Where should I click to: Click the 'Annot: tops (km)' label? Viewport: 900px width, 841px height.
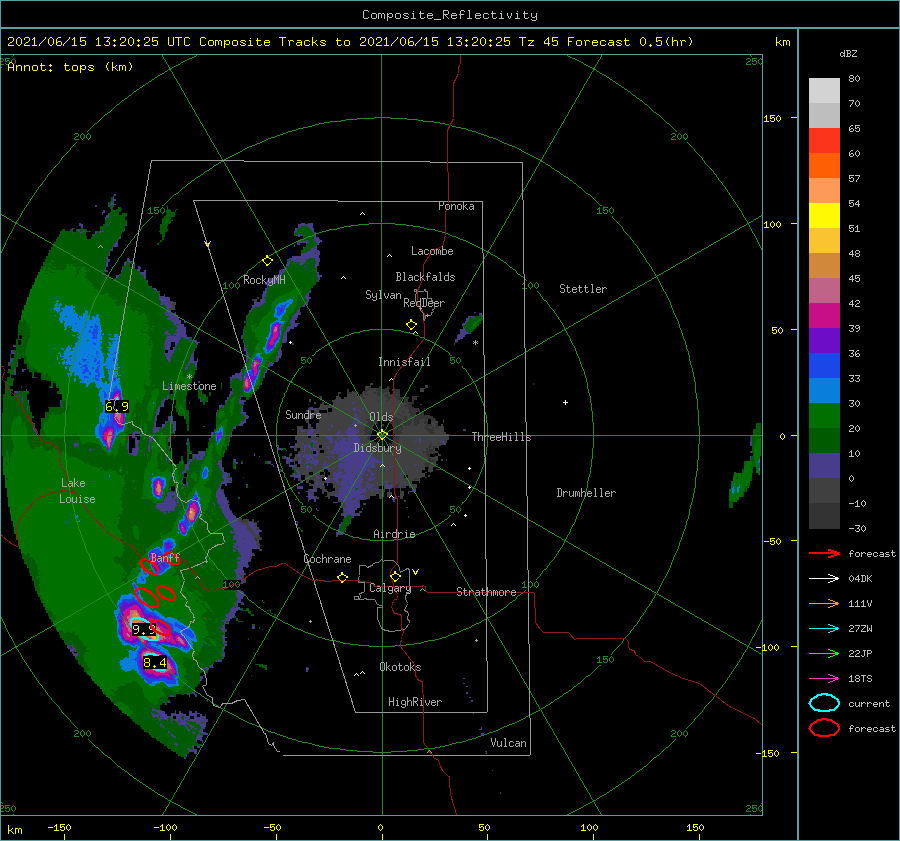coord(70,67)
